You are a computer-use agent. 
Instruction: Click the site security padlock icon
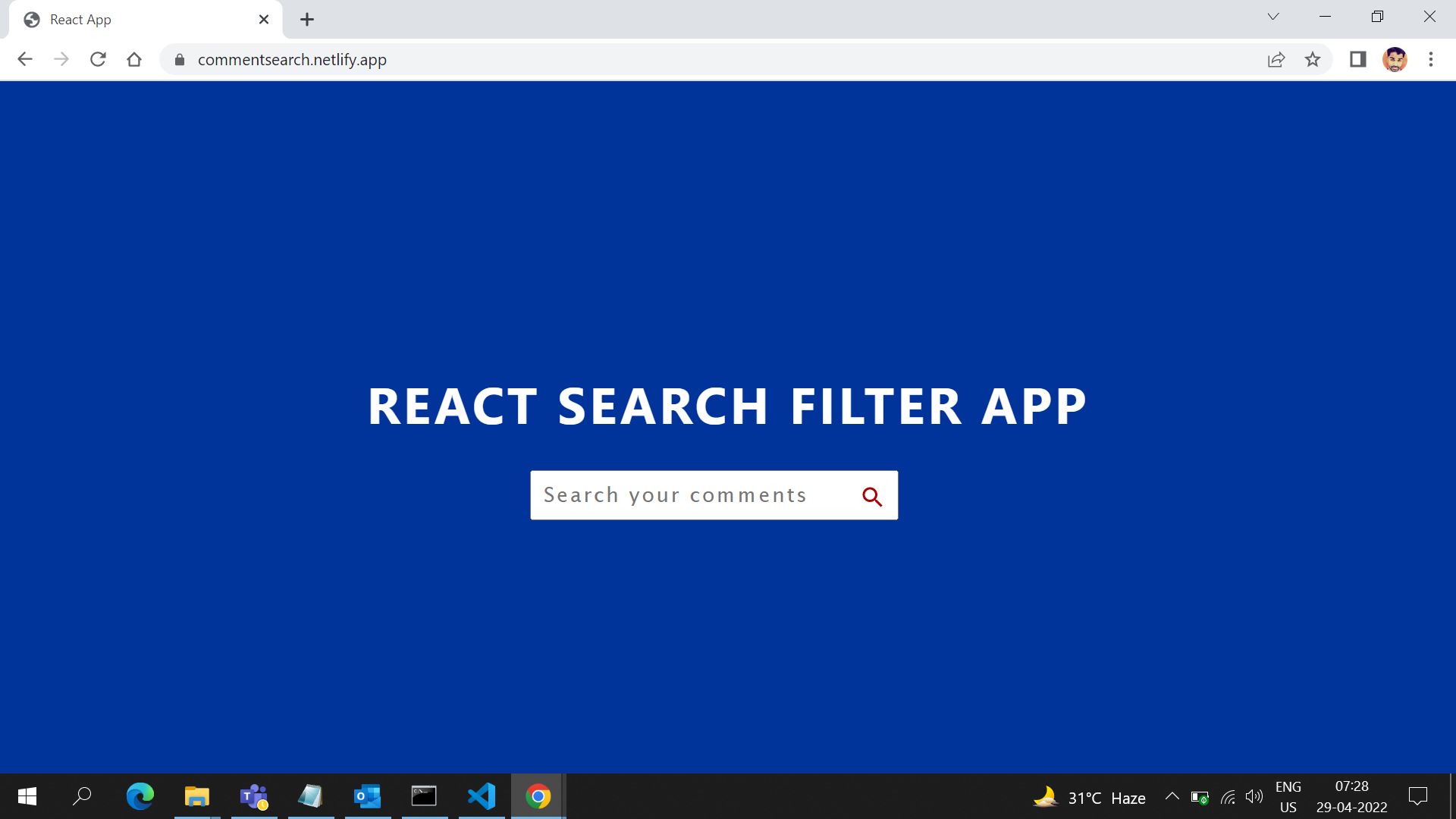(x=178, y=59)
